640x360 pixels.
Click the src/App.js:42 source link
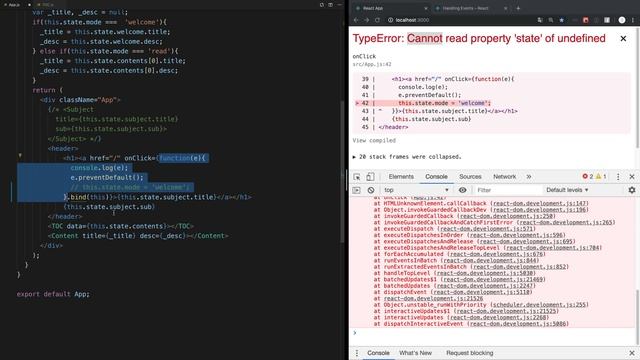click(x=372, y=64)
